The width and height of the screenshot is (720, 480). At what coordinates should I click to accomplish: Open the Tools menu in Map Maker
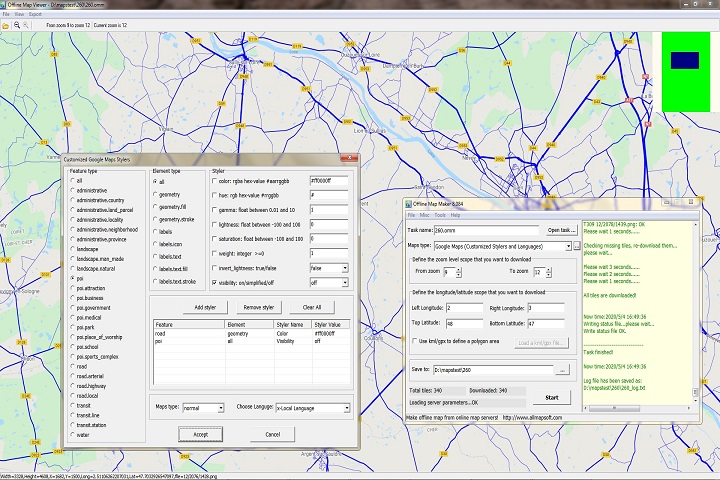(439, 215)
